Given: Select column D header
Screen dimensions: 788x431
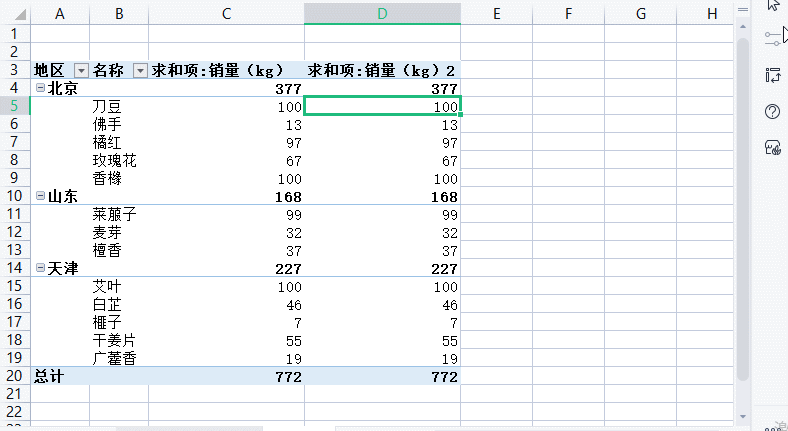Looking at the screenshot, I should [x=382, y=13].
